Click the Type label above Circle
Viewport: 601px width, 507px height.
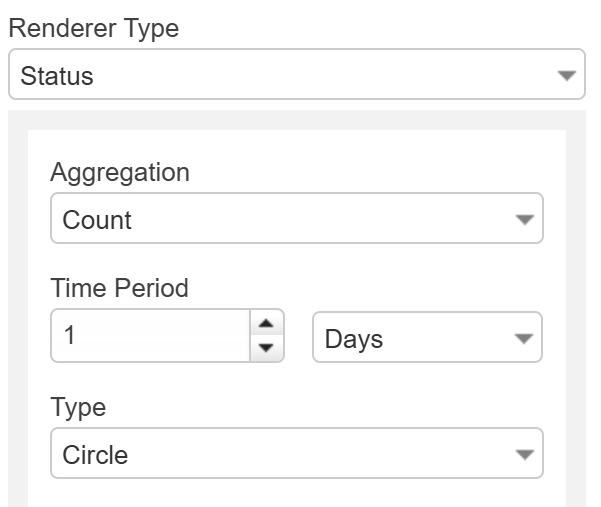click(78, 407)
